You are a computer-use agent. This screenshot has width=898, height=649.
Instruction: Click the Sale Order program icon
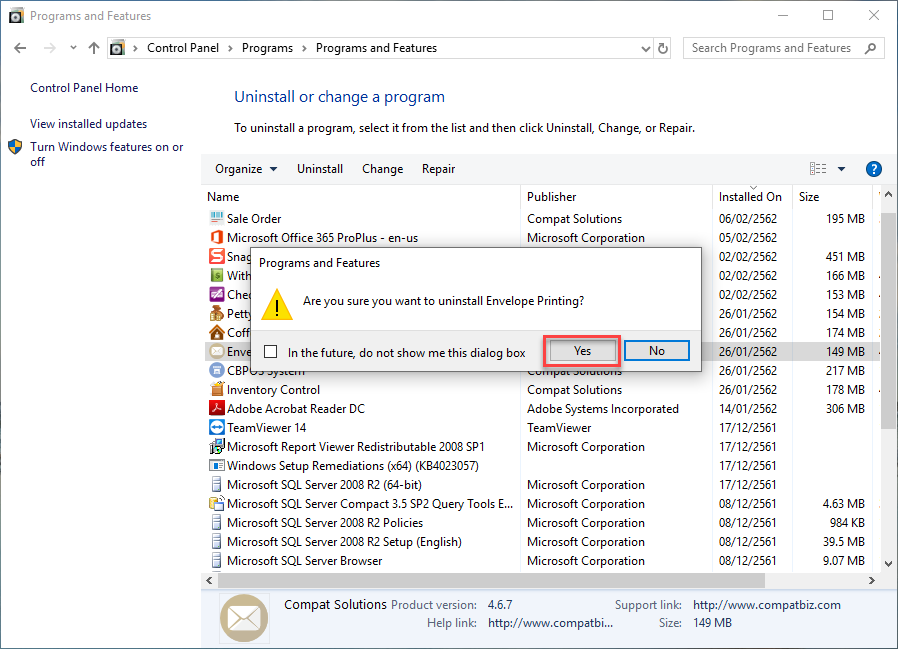pyautogui.click(x=216, y=218)
